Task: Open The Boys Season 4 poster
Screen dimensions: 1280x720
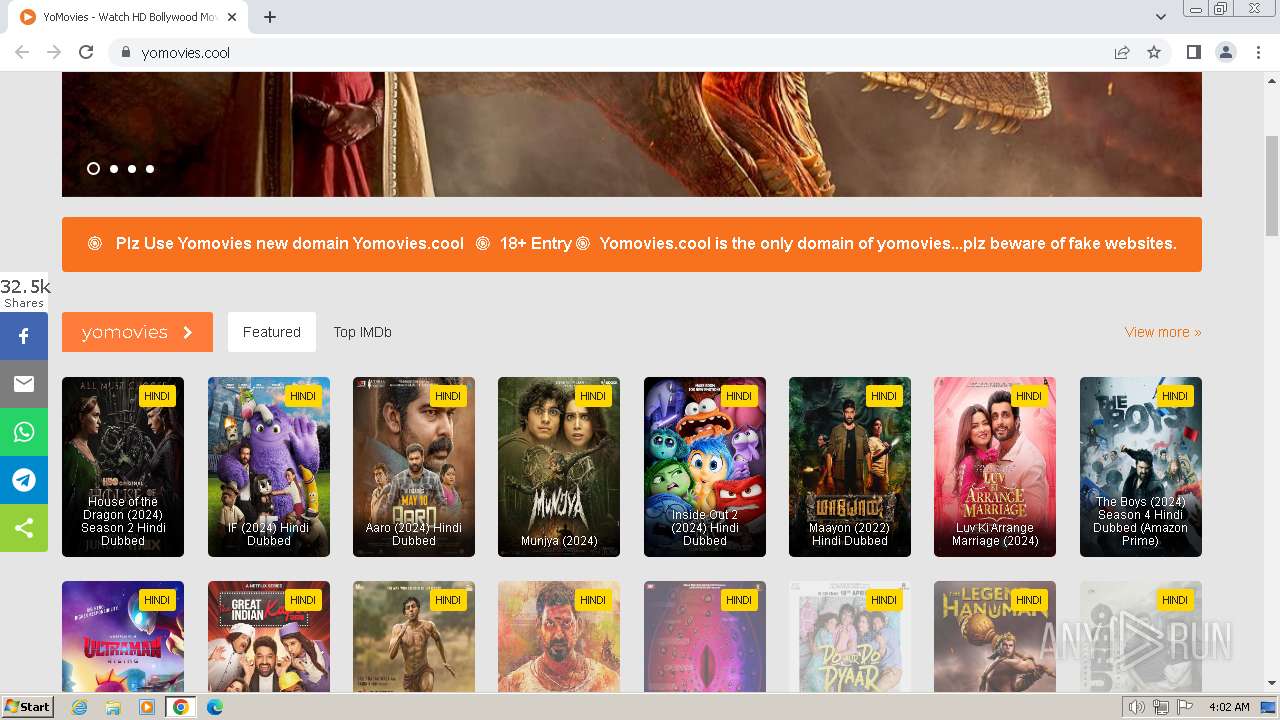Action: pos(1141,467)
